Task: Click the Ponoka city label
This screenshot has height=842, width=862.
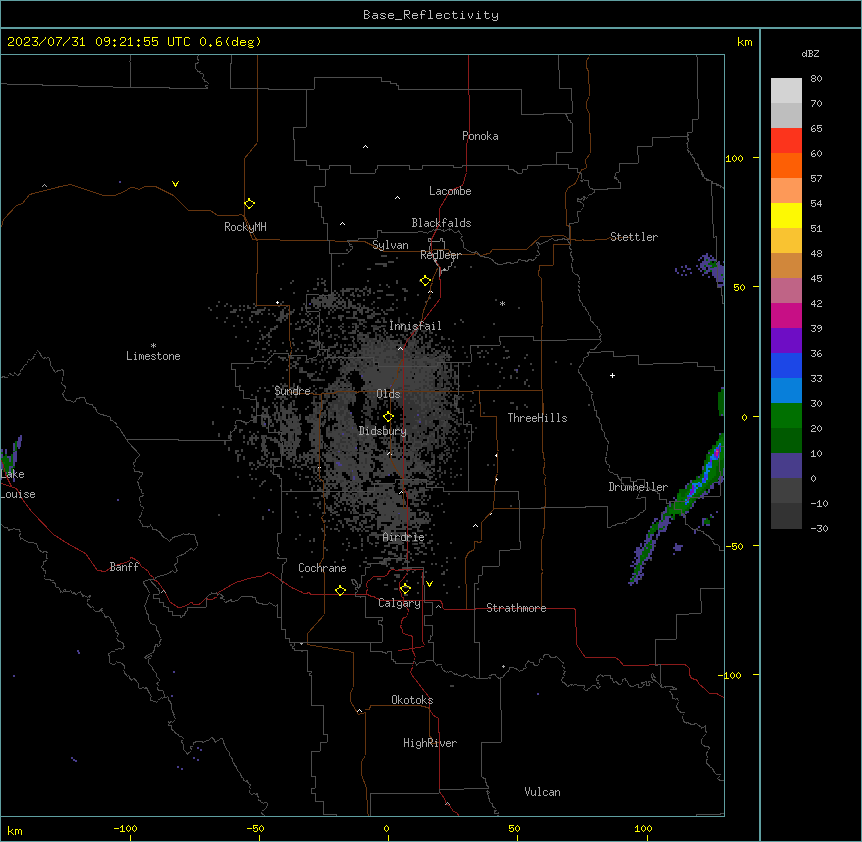Action: 480,136
